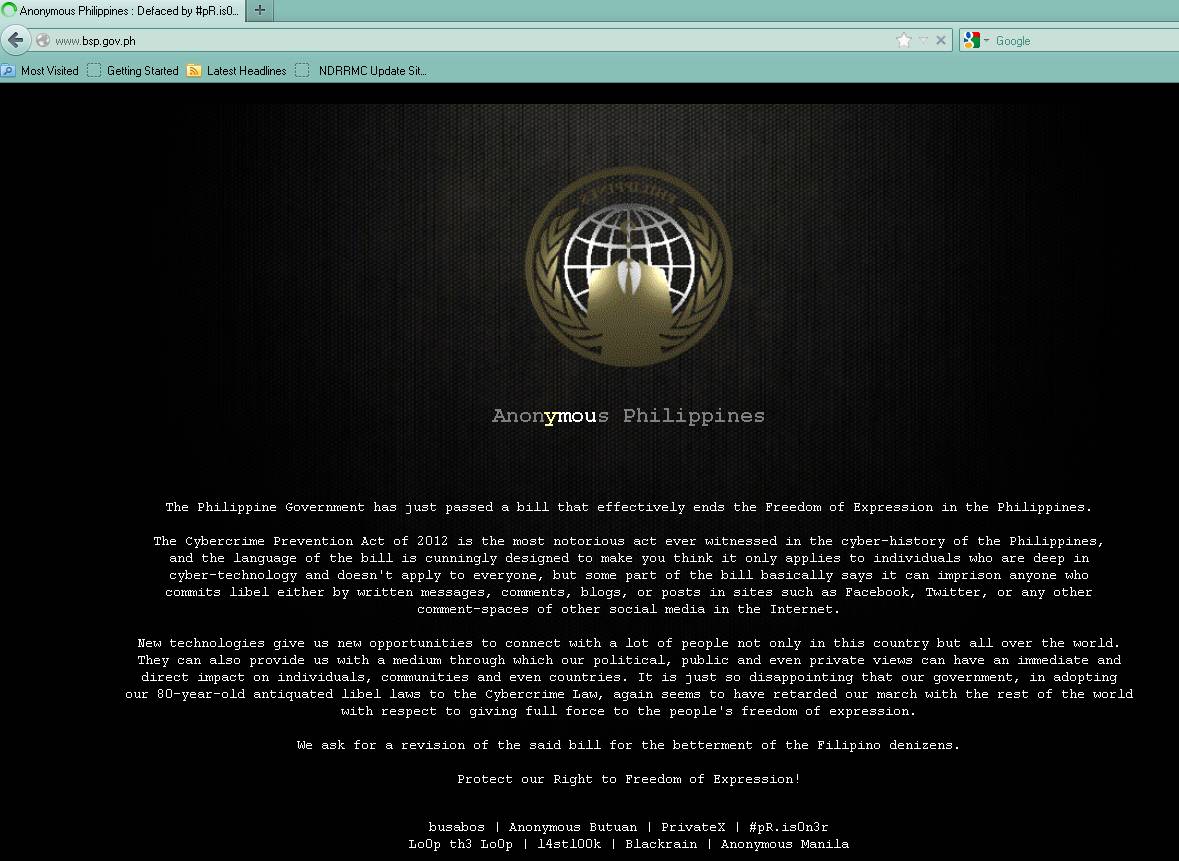
Task: Click the NDRRMC bookmark page icon
Action: point(302,71)
